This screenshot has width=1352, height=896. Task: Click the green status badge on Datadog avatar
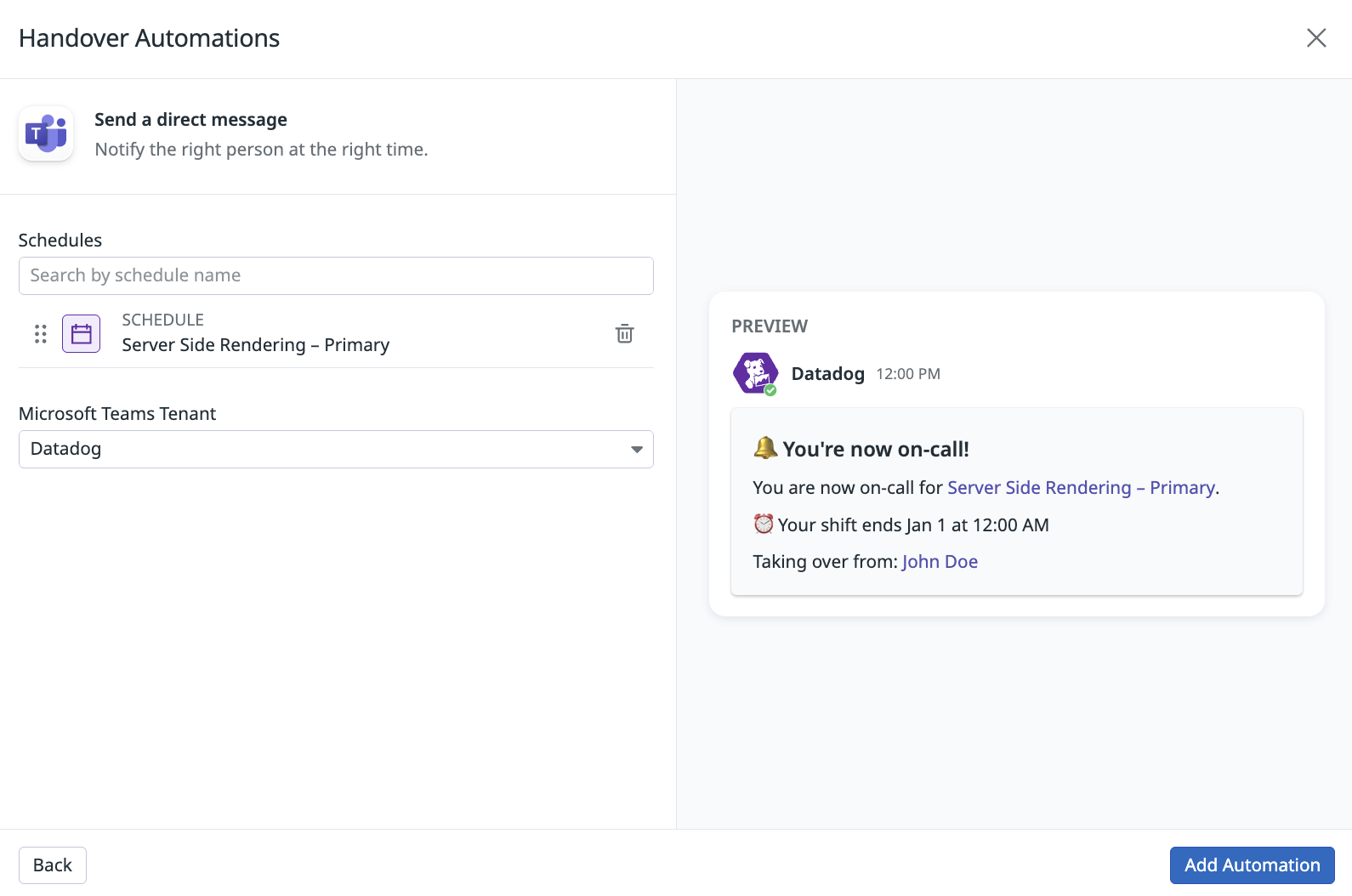point(770,390)
